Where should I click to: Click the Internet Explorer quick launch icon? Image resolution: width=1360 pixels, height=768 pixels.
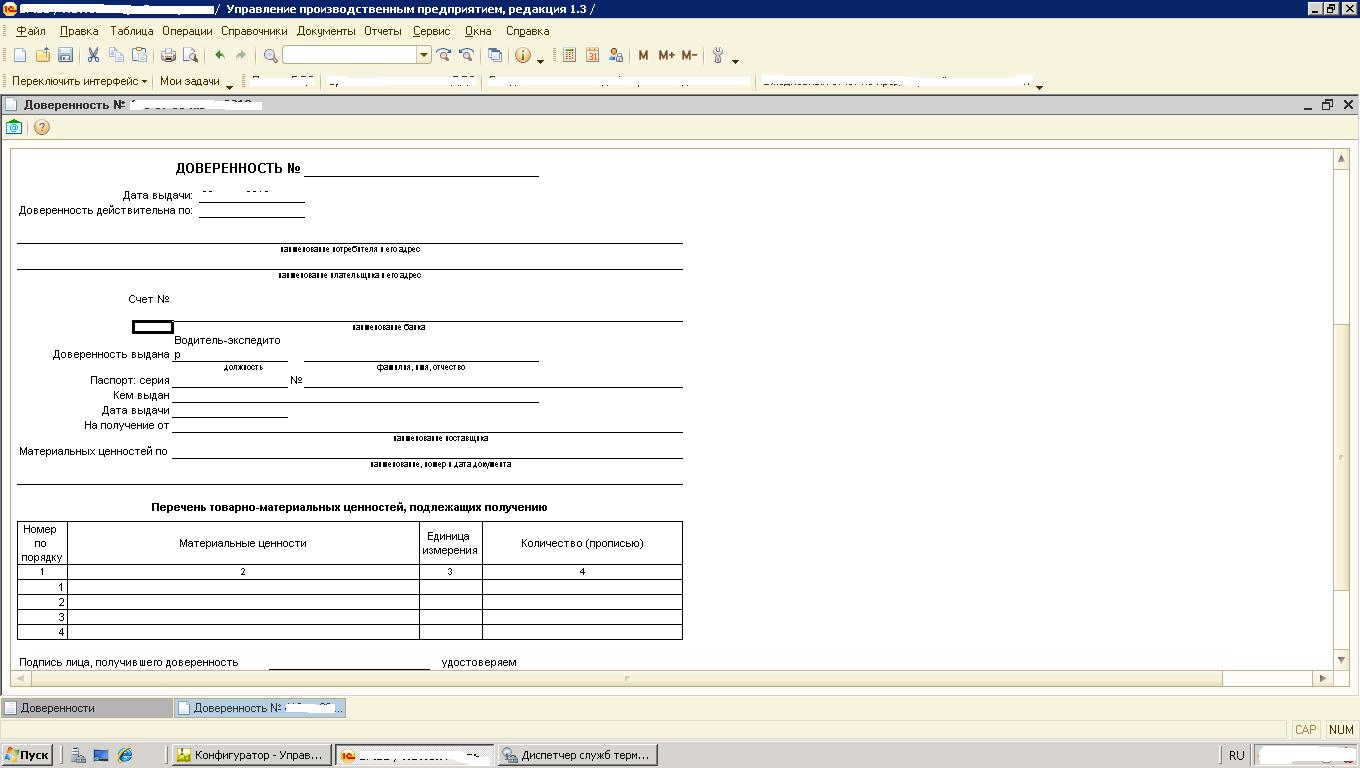point(125,755)
